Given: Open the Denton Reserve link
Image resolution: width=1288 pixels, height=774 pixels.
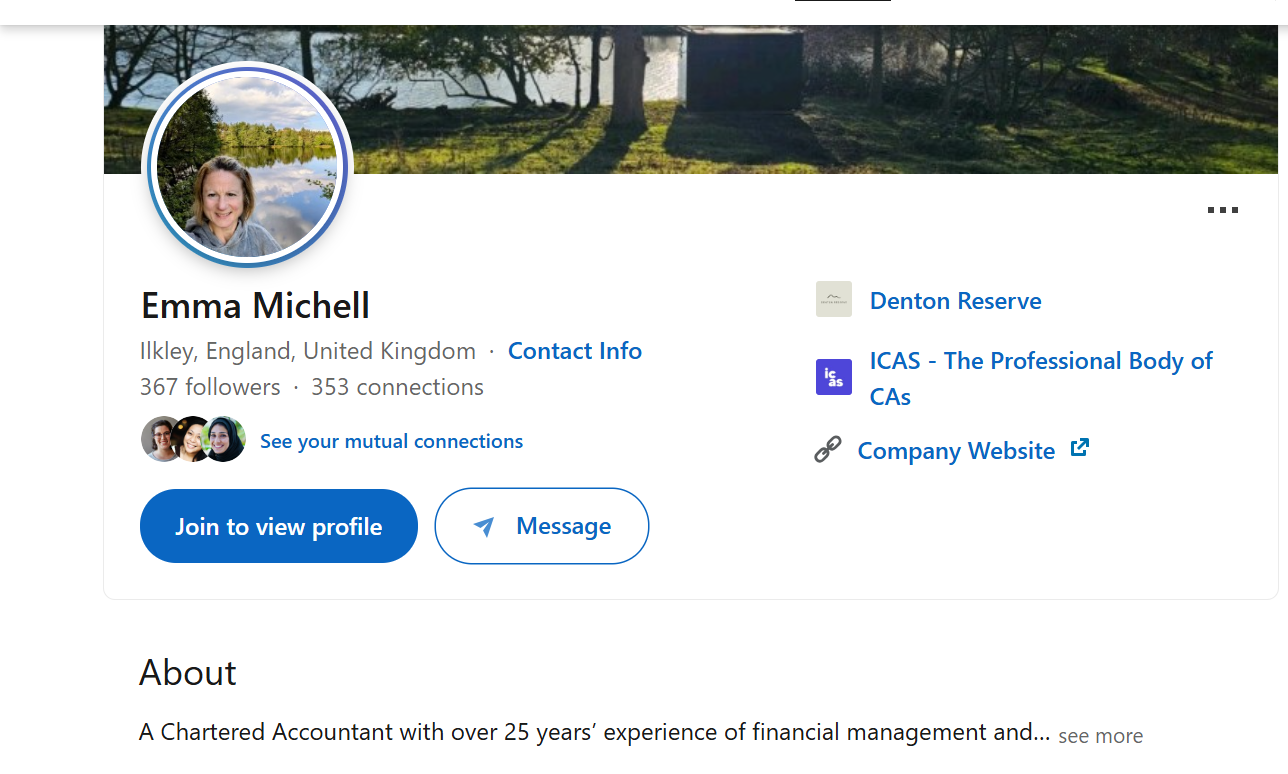Looking at the screenshot, I should tap(955, 300).
